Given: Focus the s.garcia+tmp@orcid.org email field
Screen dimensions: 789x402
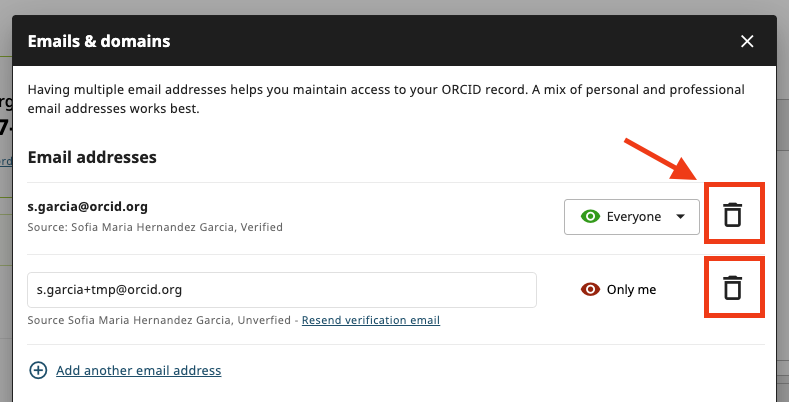Looking at the screenshot, I should point(282,290).
